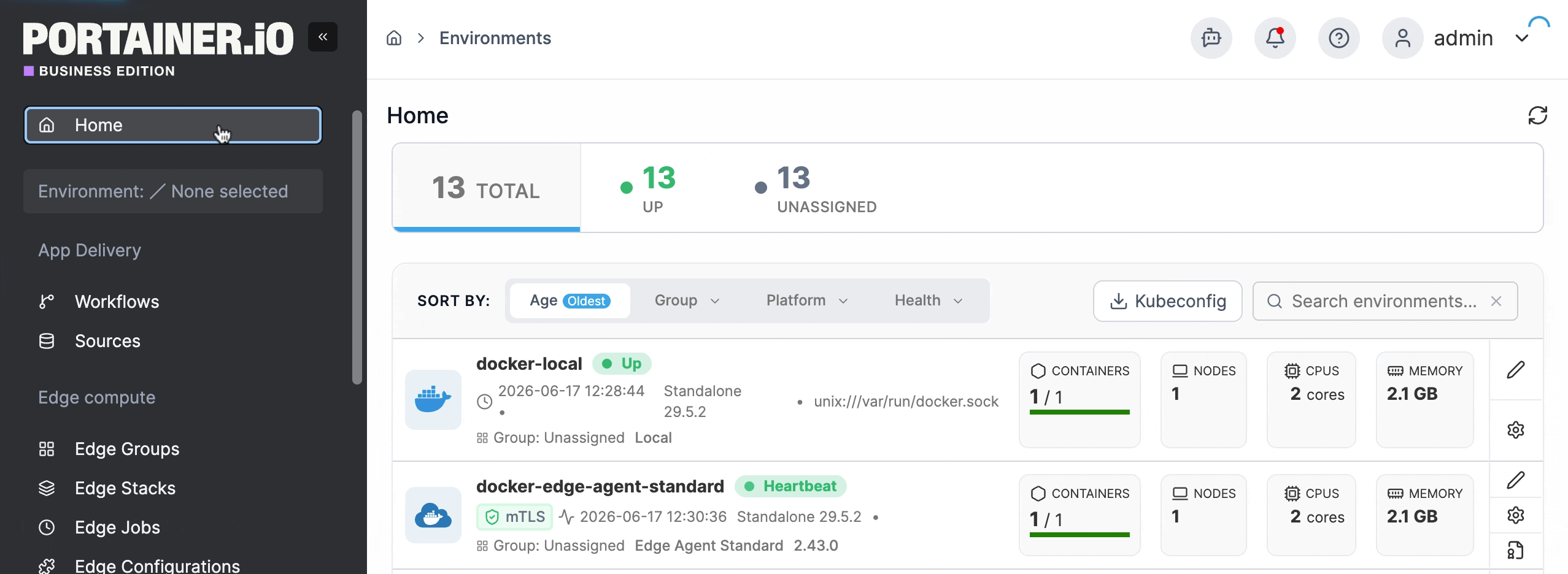Screen dimensions: 1568x574
Task: Collapse the sidebar with double-chevron icon
Action: point(323,37)
